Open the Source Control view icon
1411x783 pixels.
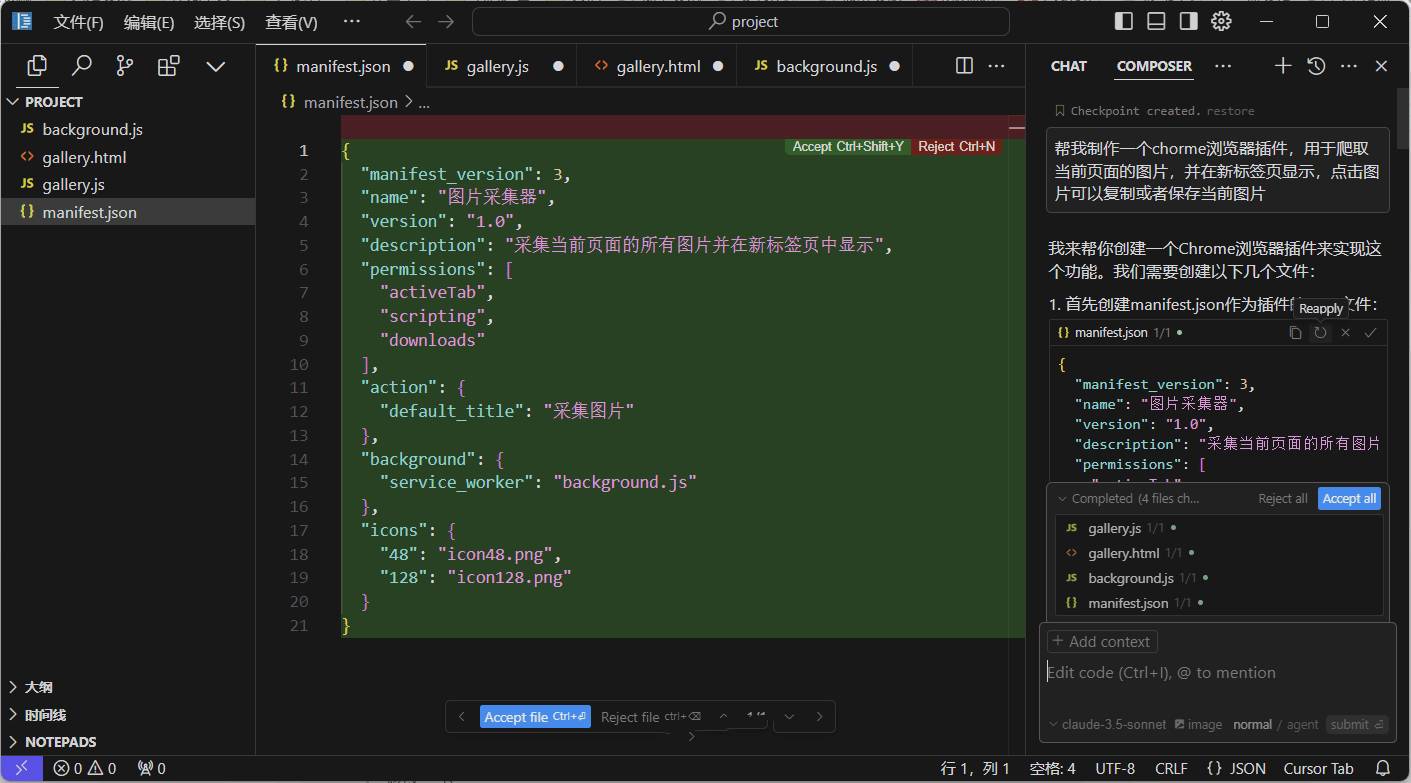[124, 66]
